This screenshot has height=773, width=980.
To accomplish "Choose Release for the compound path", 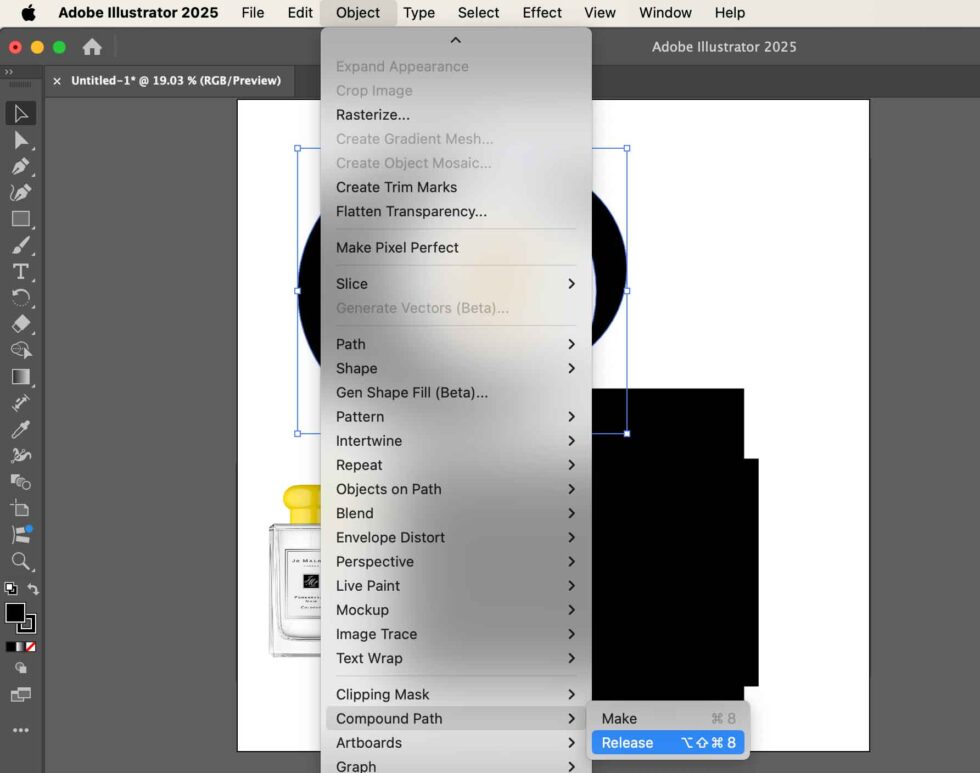I will [627, 742].
